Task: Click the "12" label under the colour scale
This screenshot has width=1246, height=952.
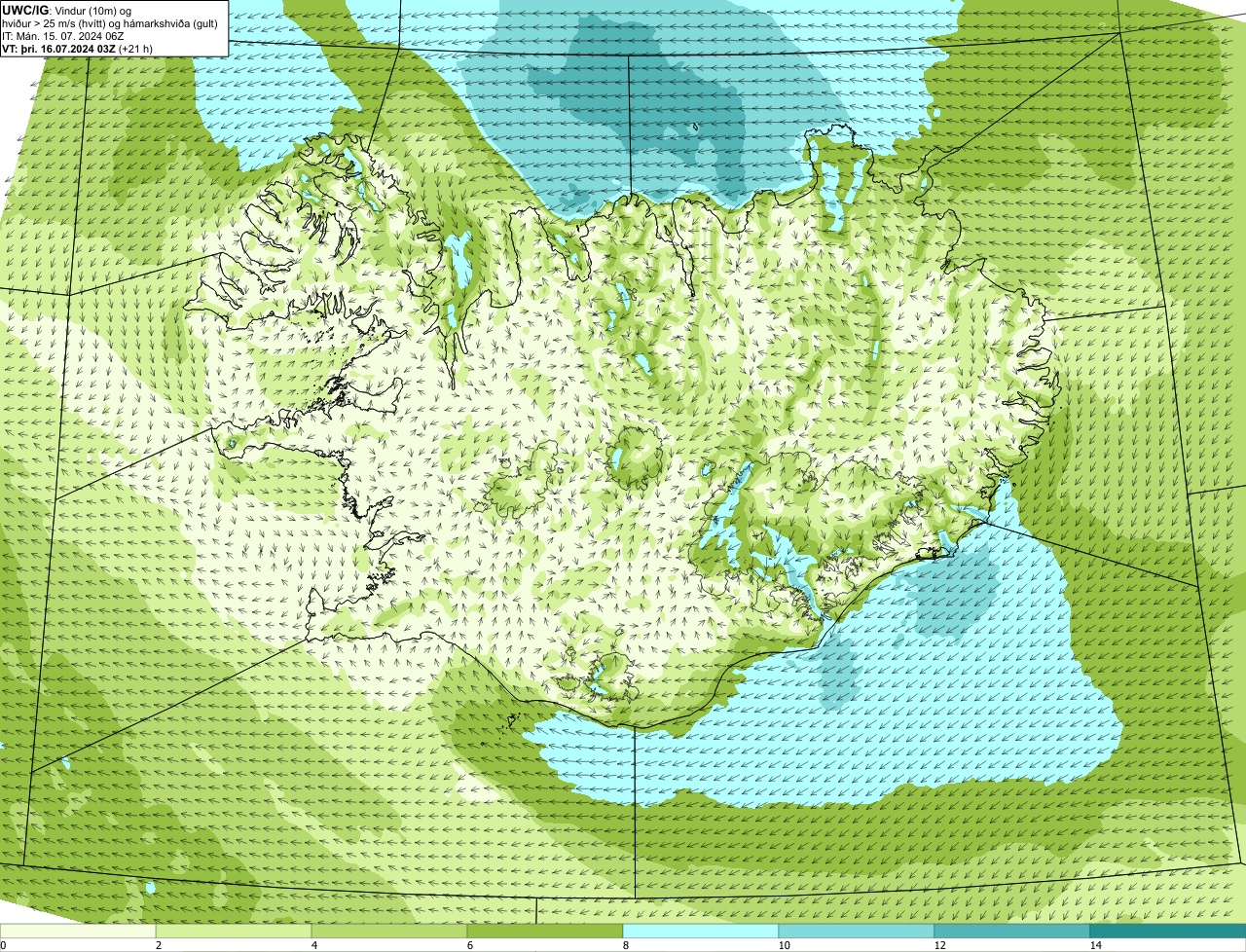Action: [x=939, y=945]
